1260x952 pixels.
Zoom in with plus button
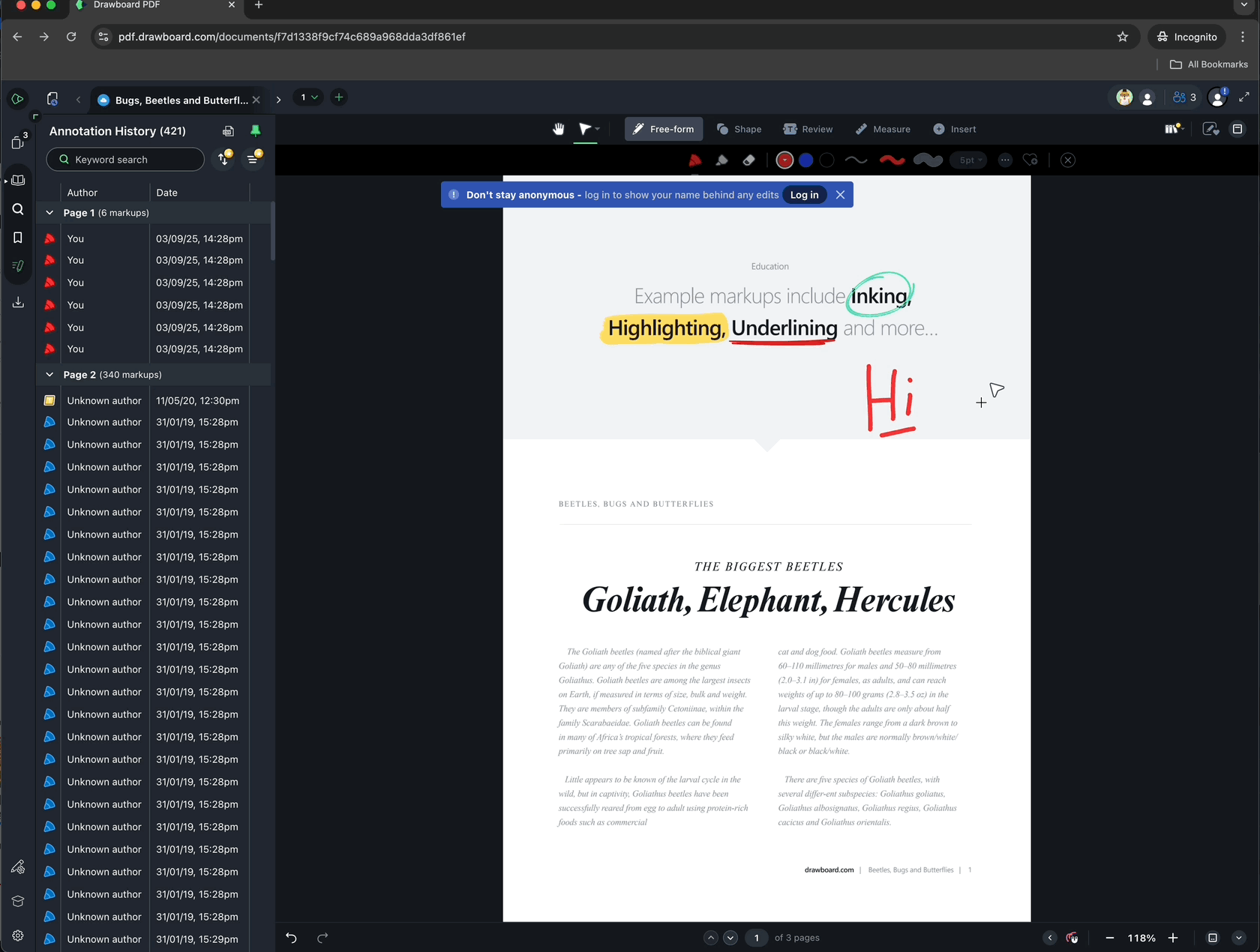(1173, 938)
